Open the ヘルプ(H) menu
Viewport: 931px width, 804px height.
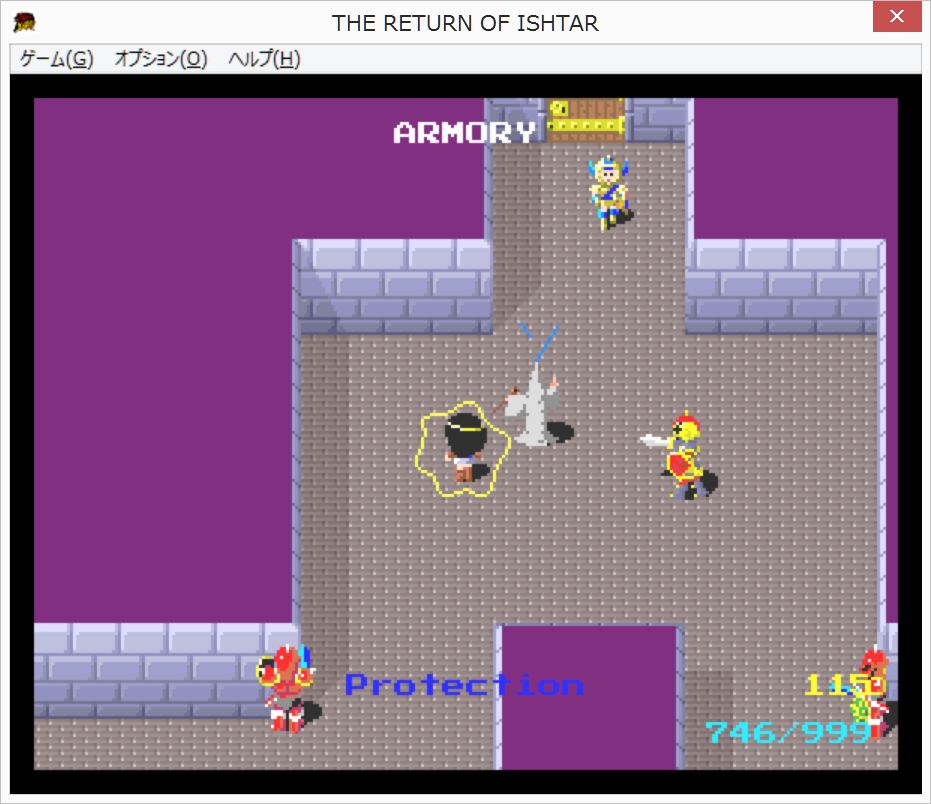point(264,59)
